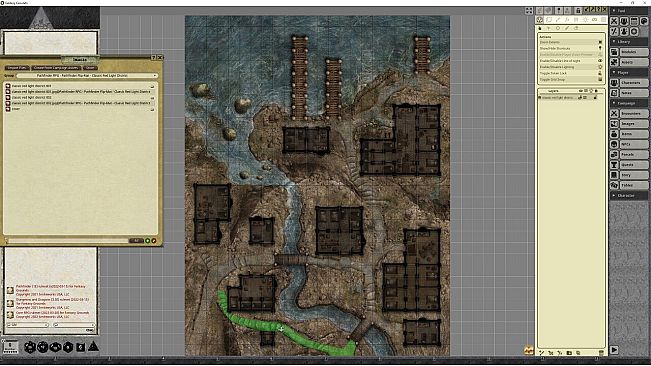Viewport: 651px width, 366px height.
Task: Open the Group dropdown in Images window
Action: pyautogui.click(x=87, y=76)
